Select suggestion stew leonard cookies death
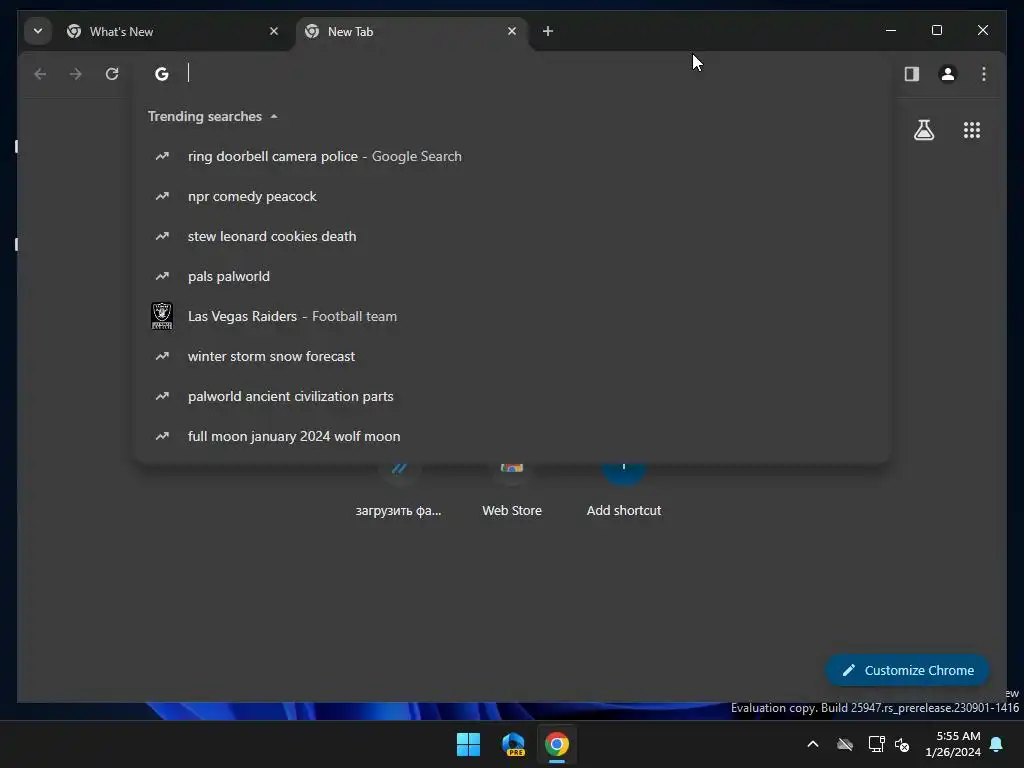The width and height of the screenshot is (1024, 768). click(512, 236)
